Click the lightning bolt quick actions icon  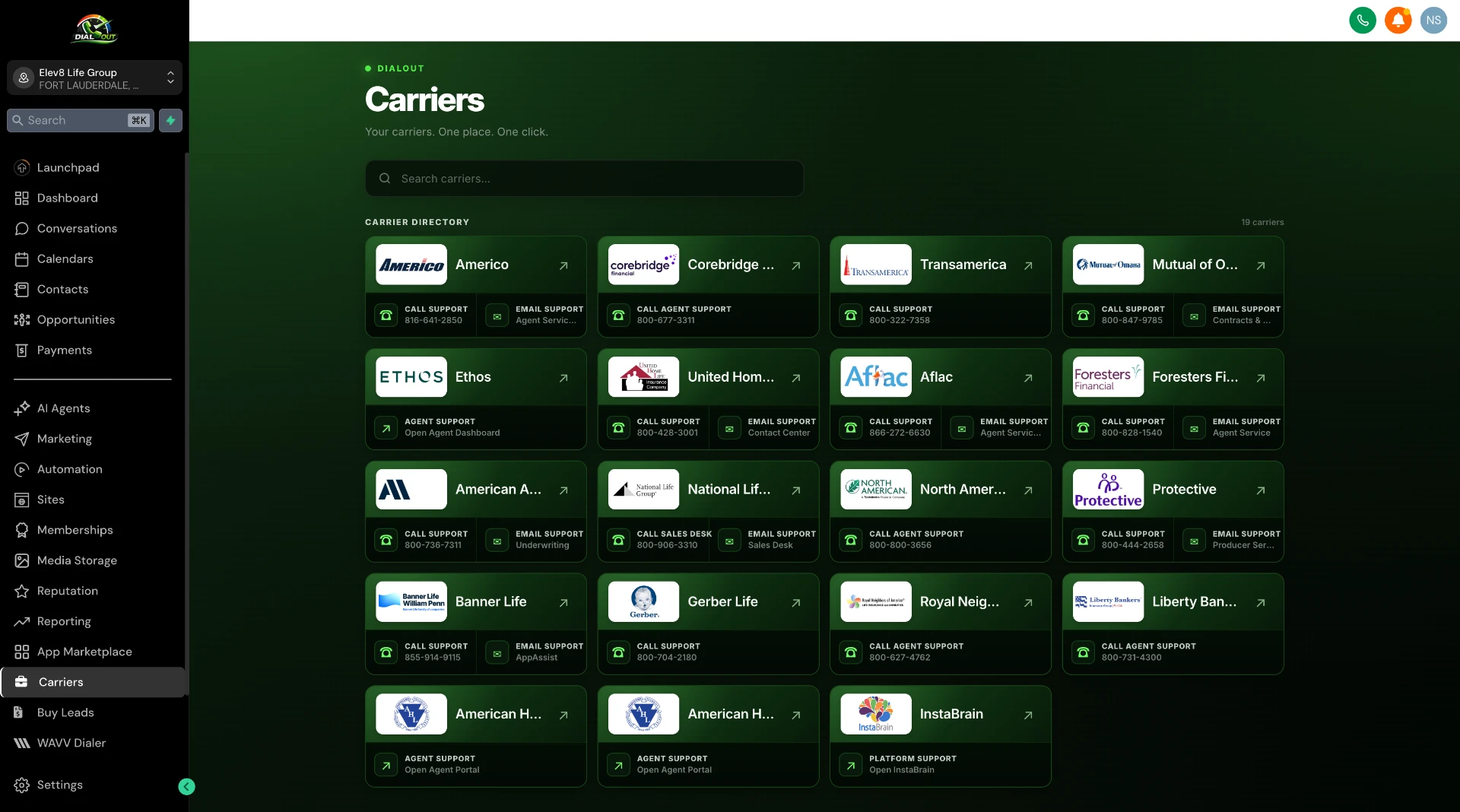coord(170,120)
